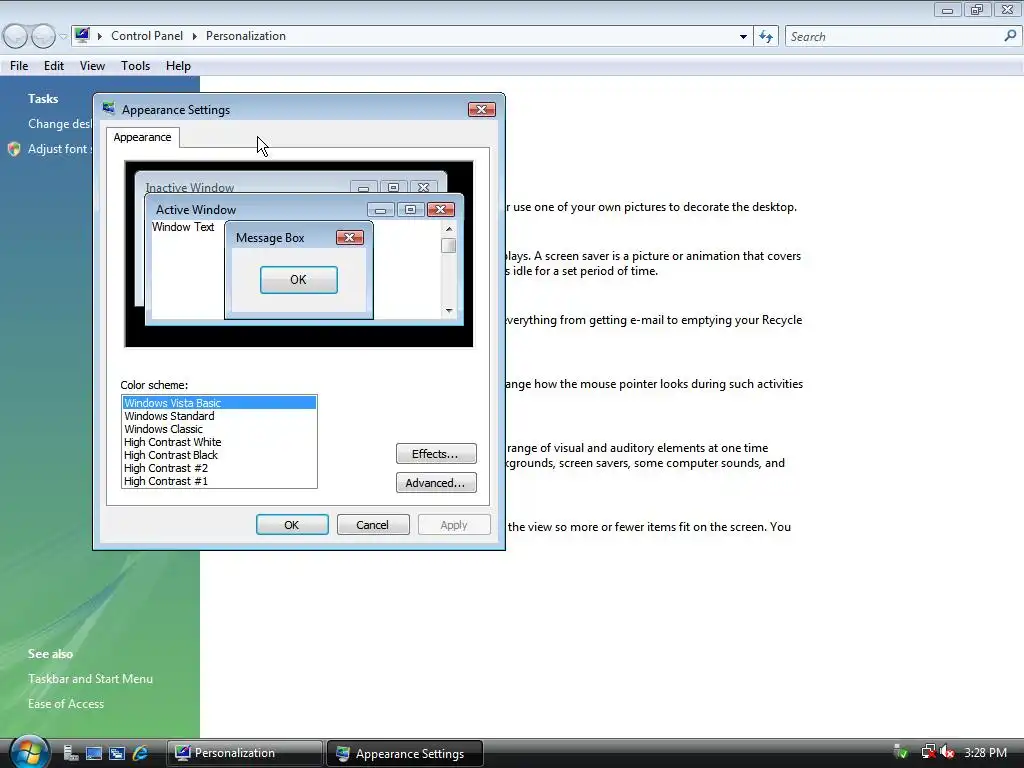This screenshot has height=768, width=1024.
Task: Select High Contrast #2 scheme
Action: point(219,468)
